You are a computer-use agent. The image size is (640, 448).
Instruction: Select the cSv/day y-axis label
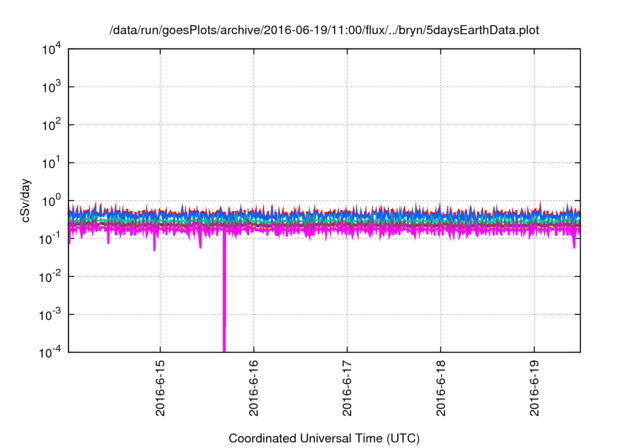tap(26, 200)
